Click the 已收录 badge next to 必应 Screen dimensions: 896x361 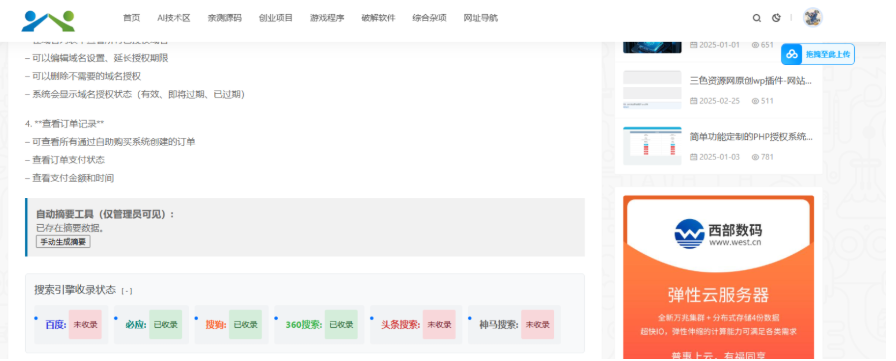pyautogui.click(x=166, y=325)
